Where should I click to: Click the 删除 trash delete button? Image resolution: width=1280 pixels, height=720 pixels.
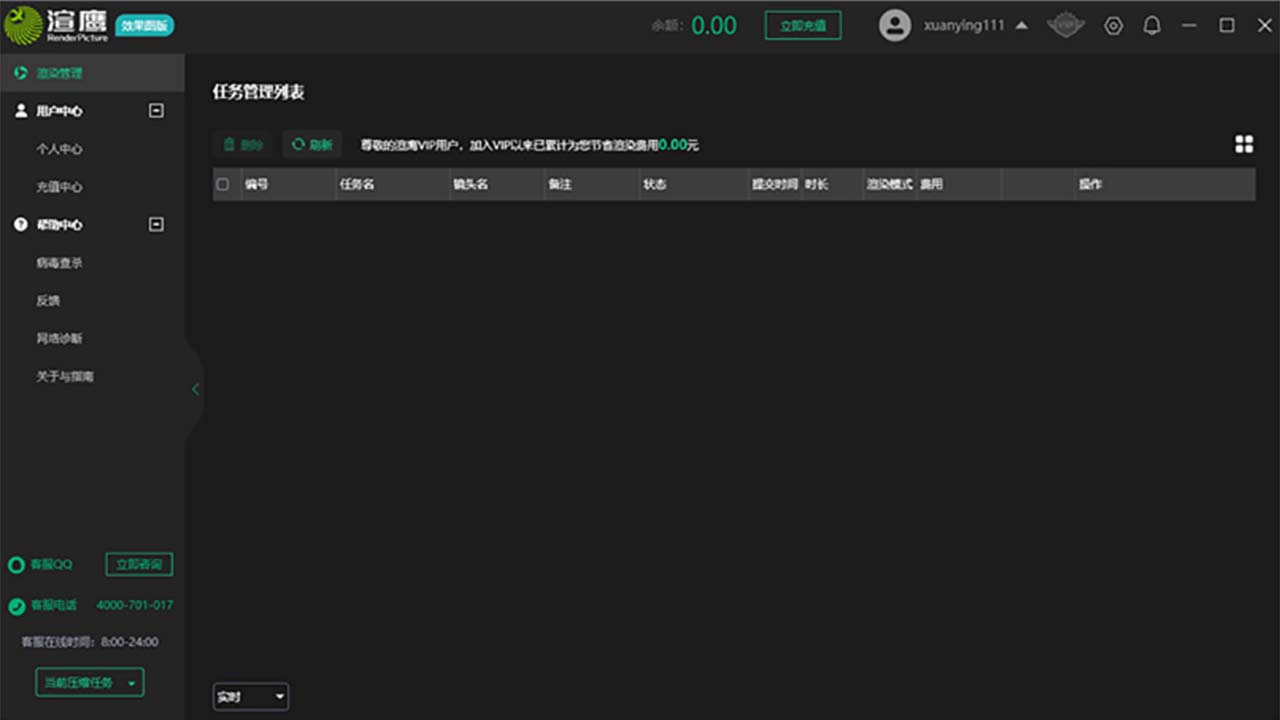[x=243, y=145]
